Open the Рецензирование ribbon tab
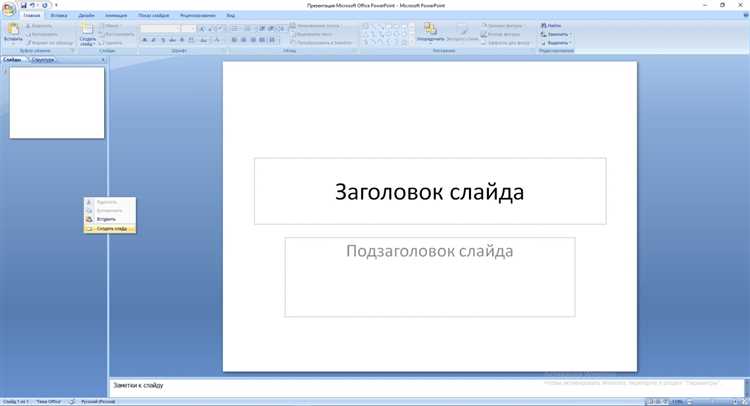Viewport: 750px width, 406px height. tap(198, 15)
